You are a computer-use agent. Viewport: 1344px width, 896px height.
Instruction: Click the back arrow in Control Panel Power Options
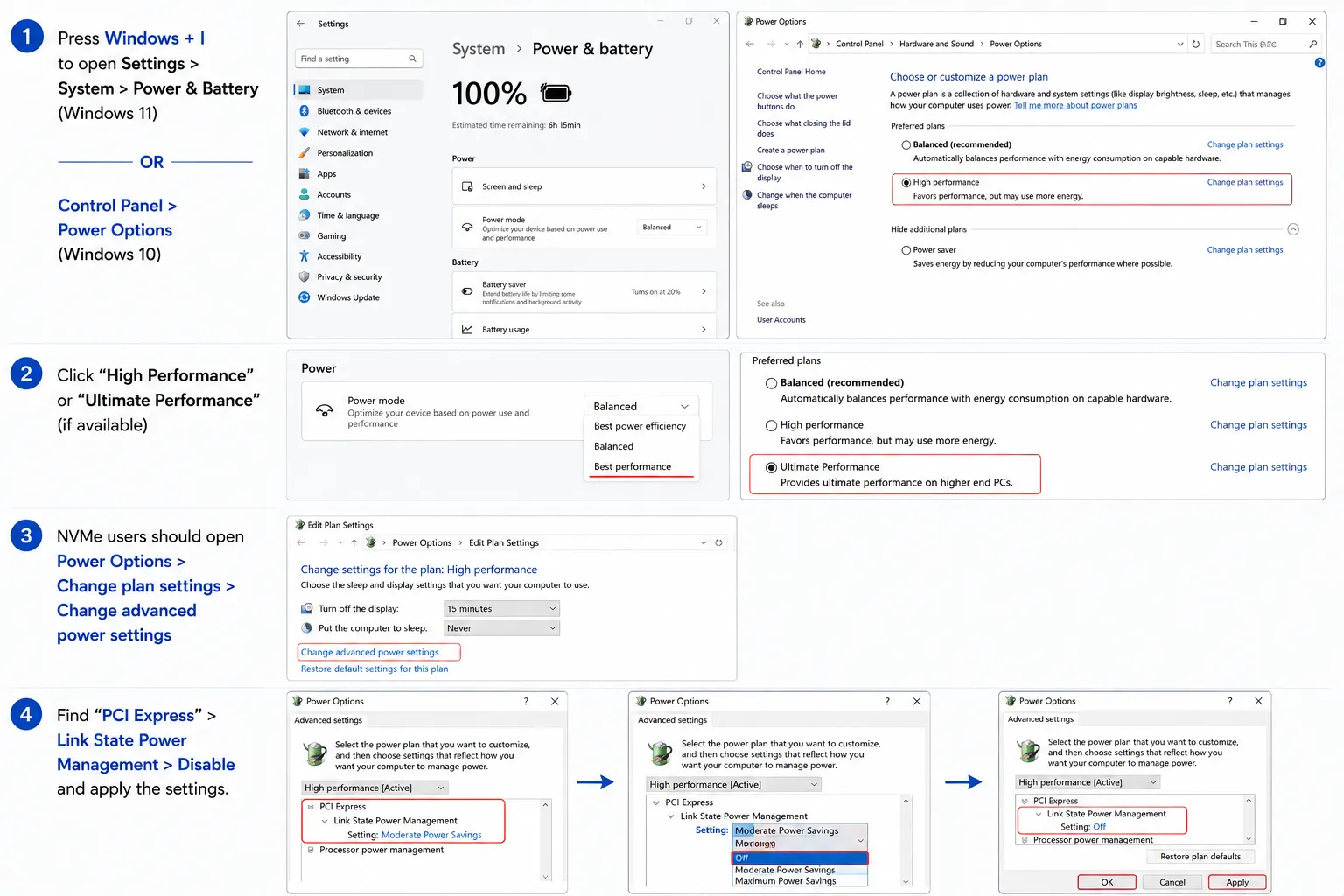[x=750, y=44]
